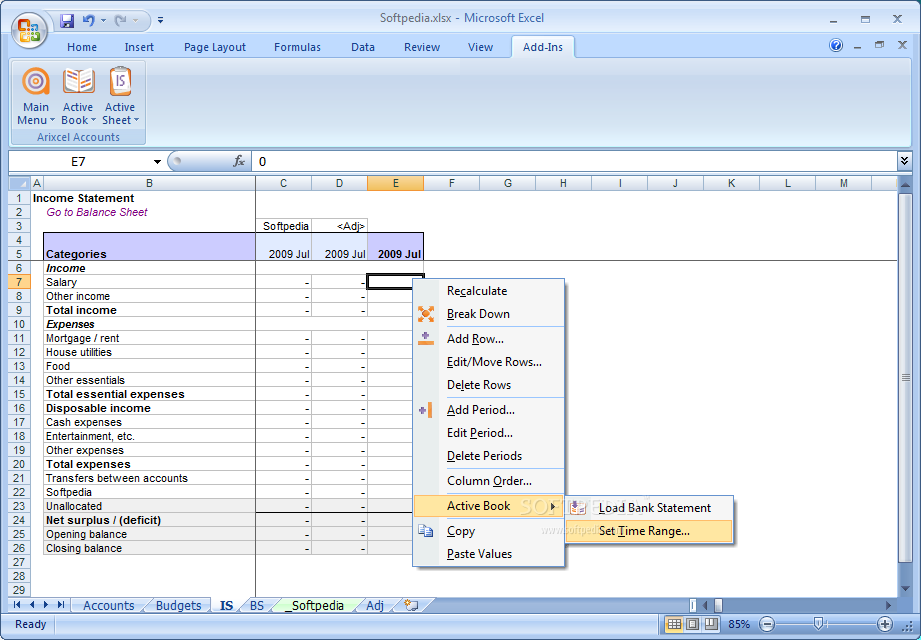The width and height of the screenshot is (921, 640).
Task: Save the workbook using the floppy icon
Action: (x=67, y=21)
